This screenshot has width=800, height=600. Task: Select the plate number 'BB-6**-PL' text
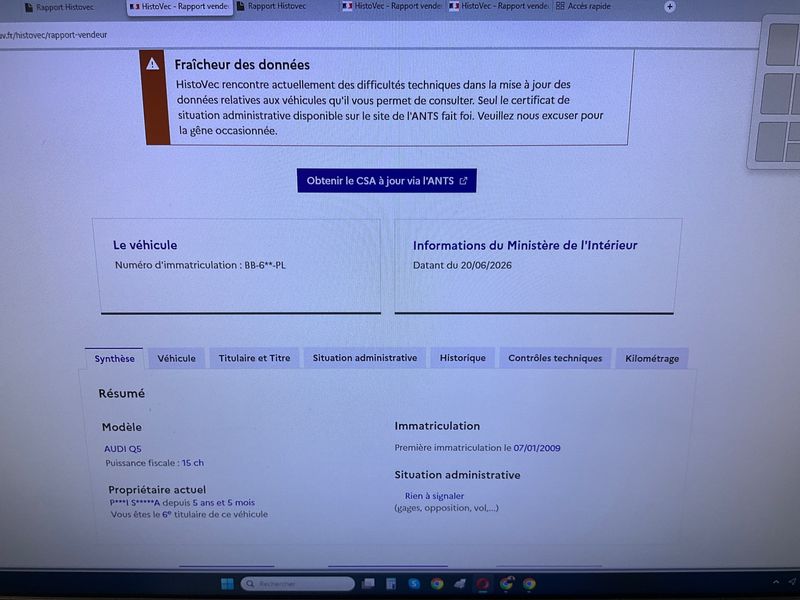(265, 265)
